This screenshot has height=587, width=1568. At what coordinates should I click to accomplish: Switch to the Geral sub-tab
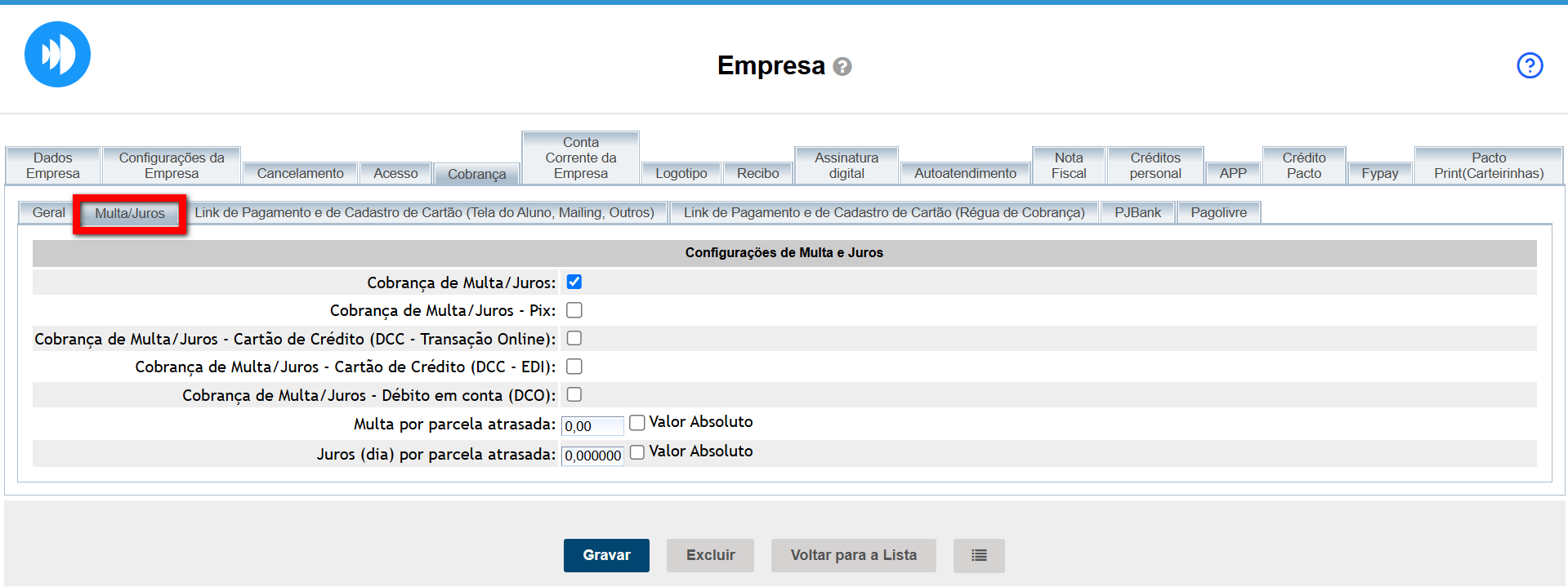[x=48, y=212]
